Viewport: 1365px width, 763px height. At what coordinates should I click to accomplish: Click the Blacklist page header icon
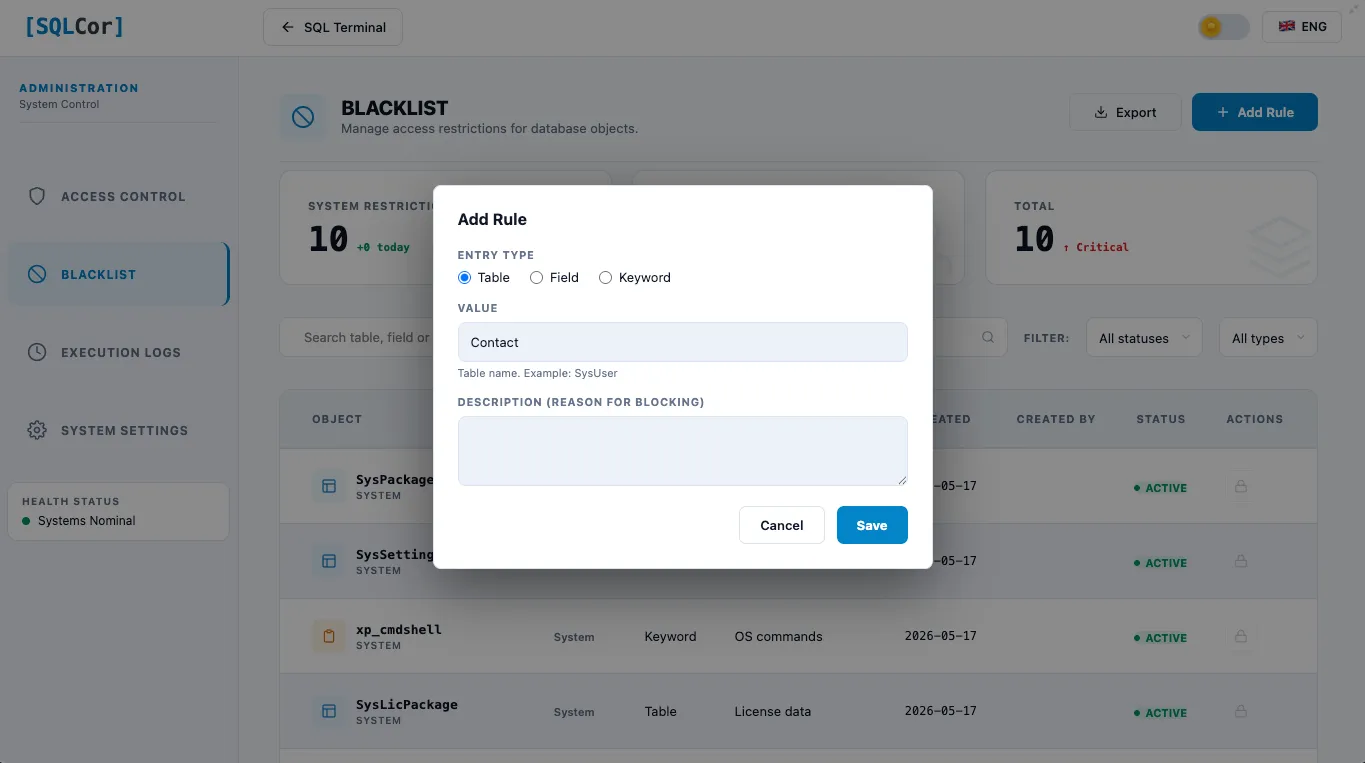coord(302,118)
